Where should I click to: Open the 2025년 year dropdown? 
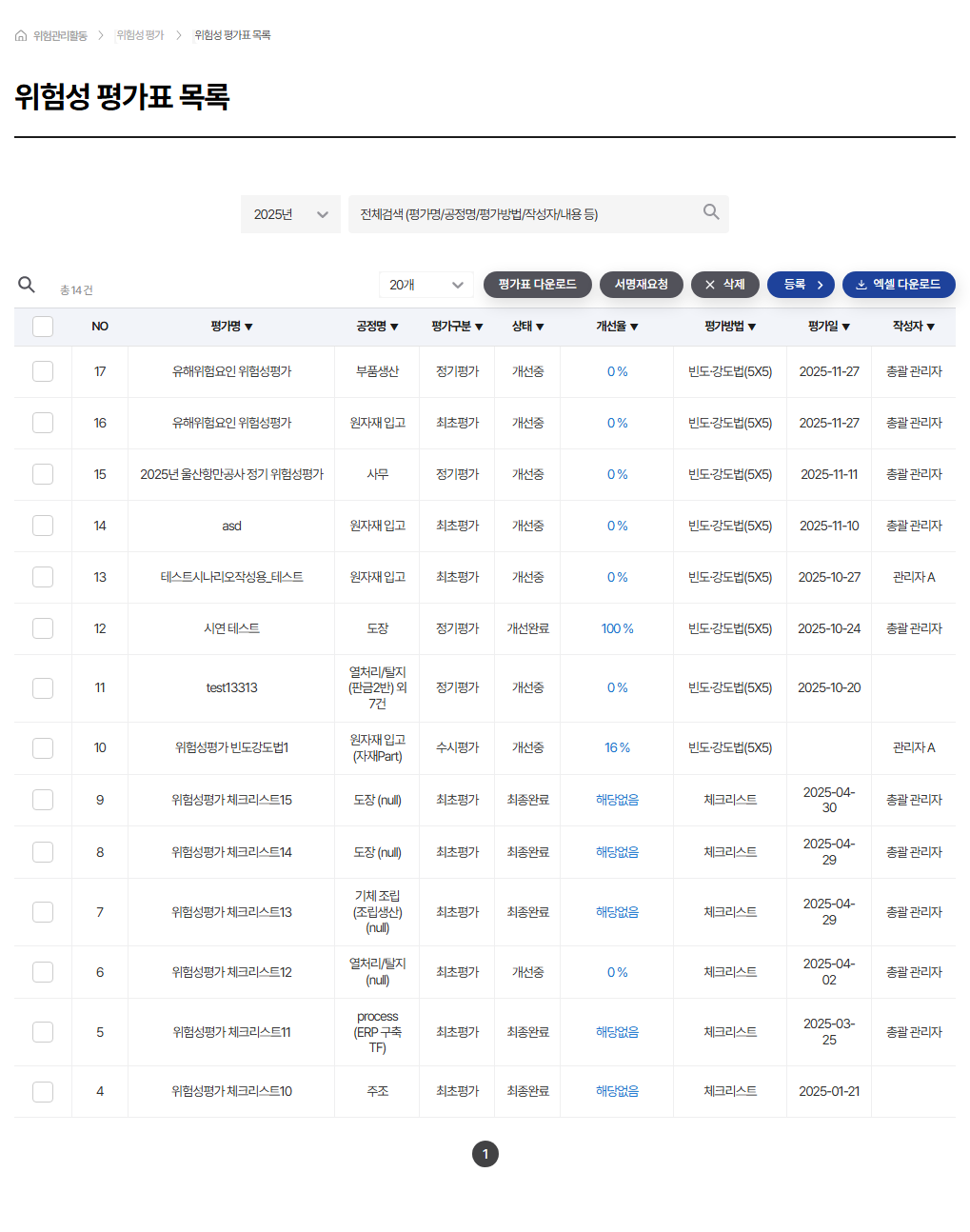[290, 214]
